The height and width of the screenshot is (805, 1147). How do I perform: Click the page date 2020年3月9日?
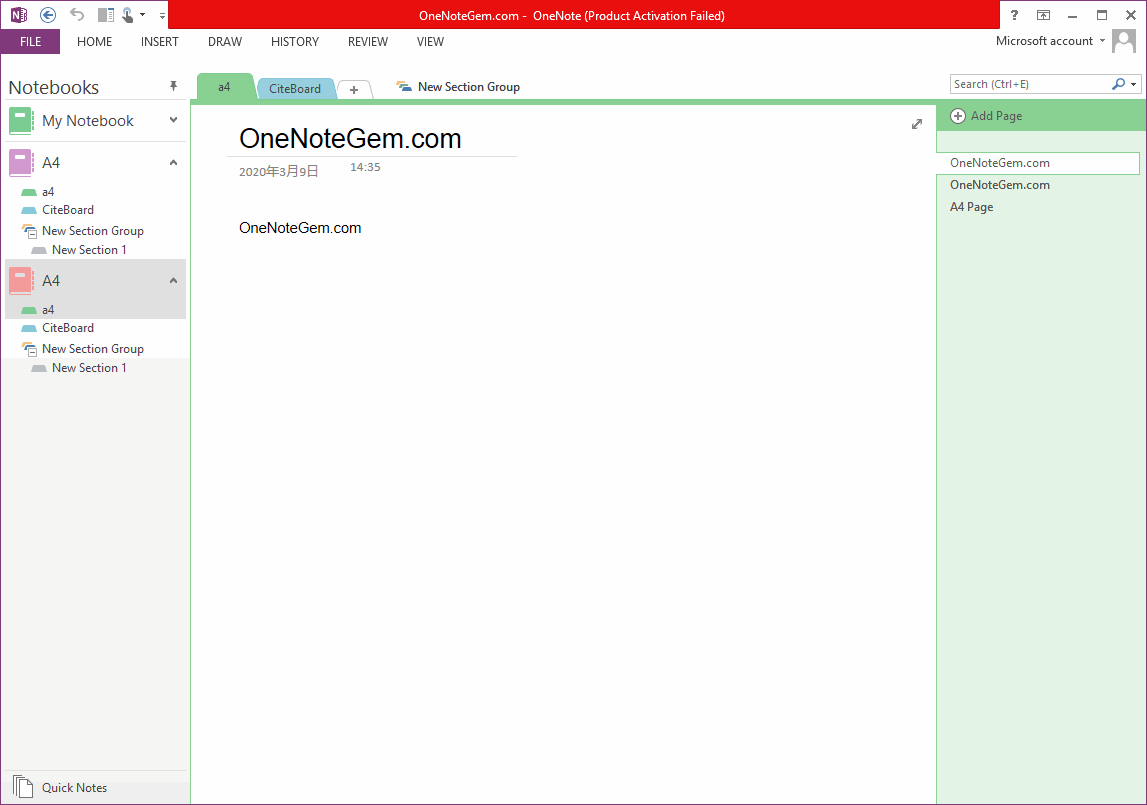(x=279, y=171)
